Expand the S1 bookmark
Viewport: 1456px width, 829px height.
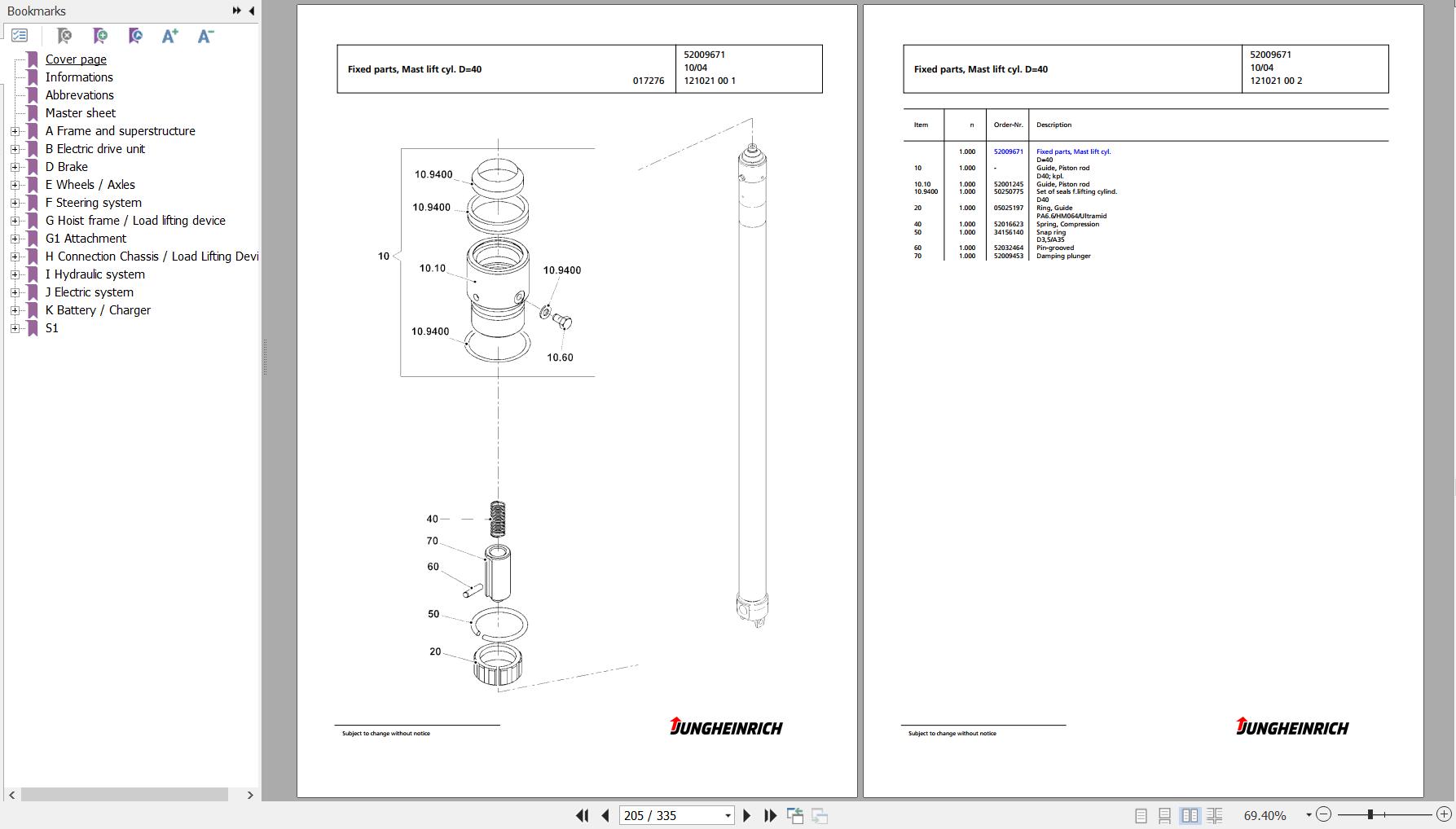(x=15, y=328)
